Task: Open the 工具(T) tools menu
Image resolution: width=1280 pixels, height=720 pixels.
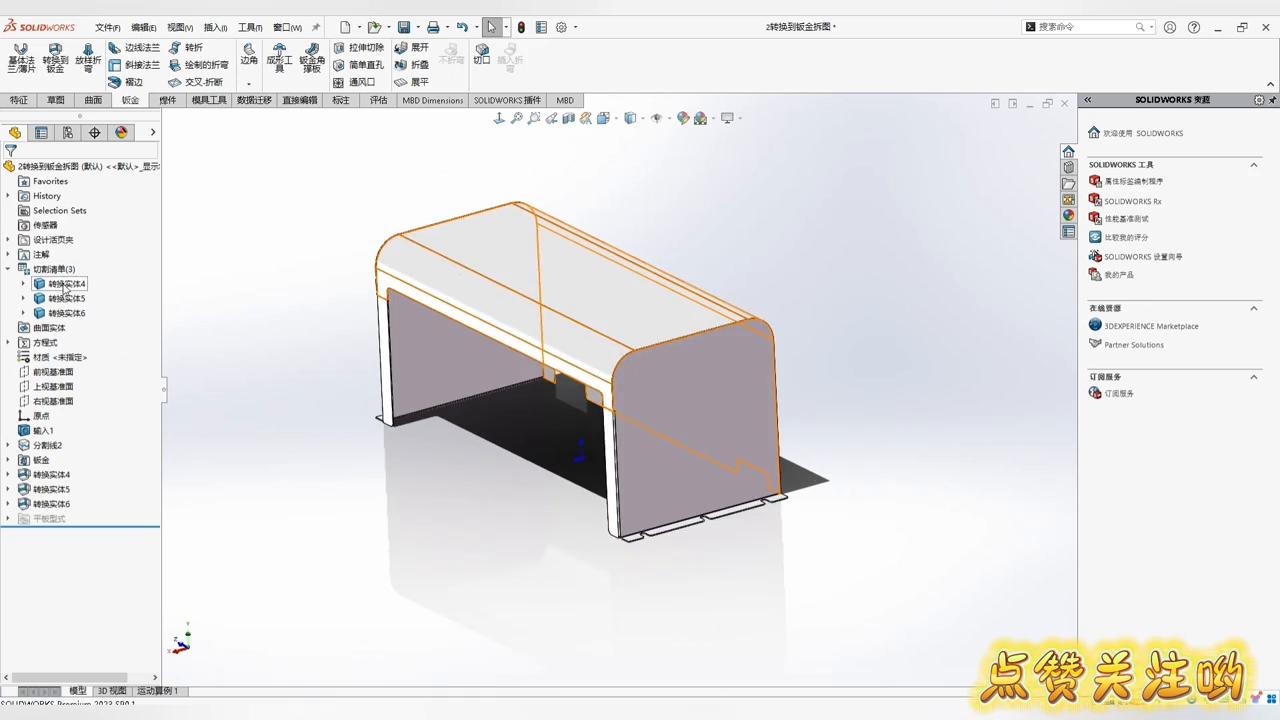Action: tap(250, 27)
